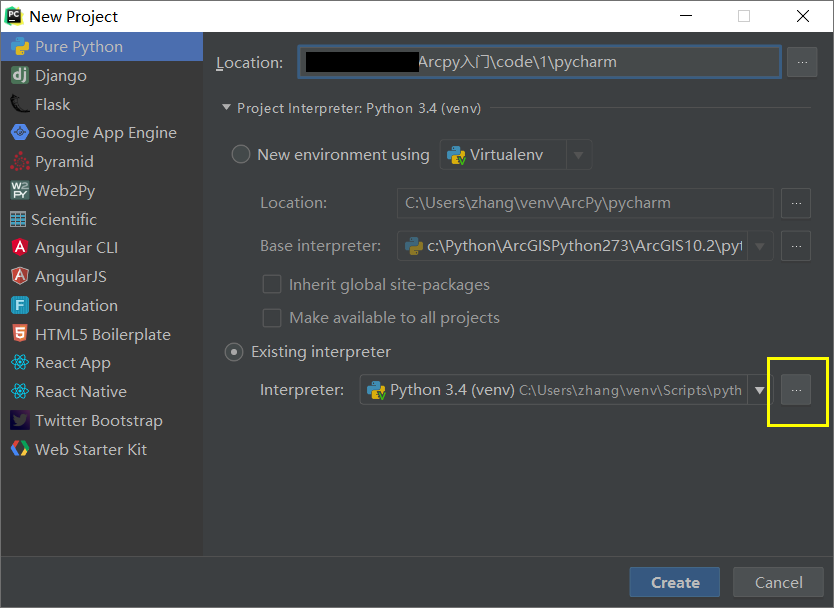
Task: Select Existing interpreter radio button
Action: click(x=234, y=352)
